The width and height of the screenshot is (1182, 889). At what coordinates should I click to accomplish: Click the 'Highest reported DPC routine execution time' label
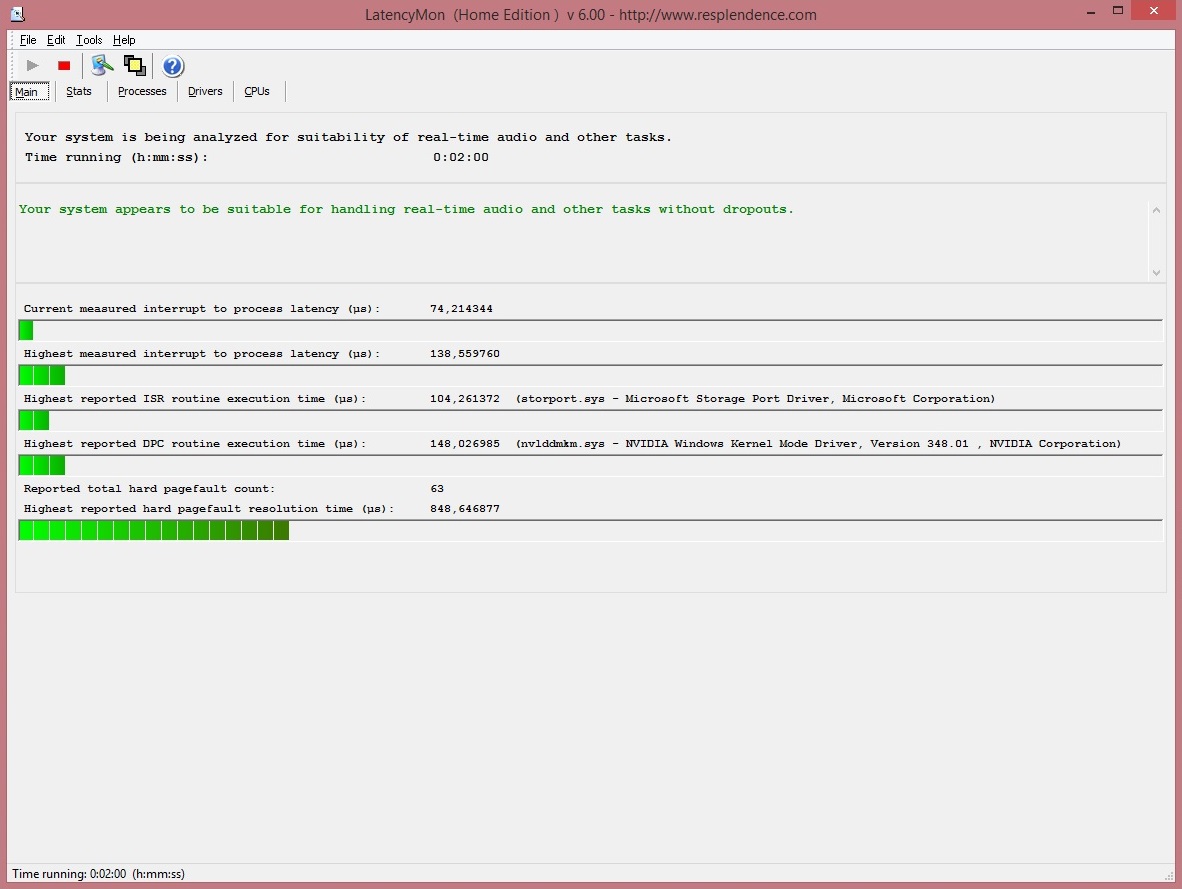point(194,443)
